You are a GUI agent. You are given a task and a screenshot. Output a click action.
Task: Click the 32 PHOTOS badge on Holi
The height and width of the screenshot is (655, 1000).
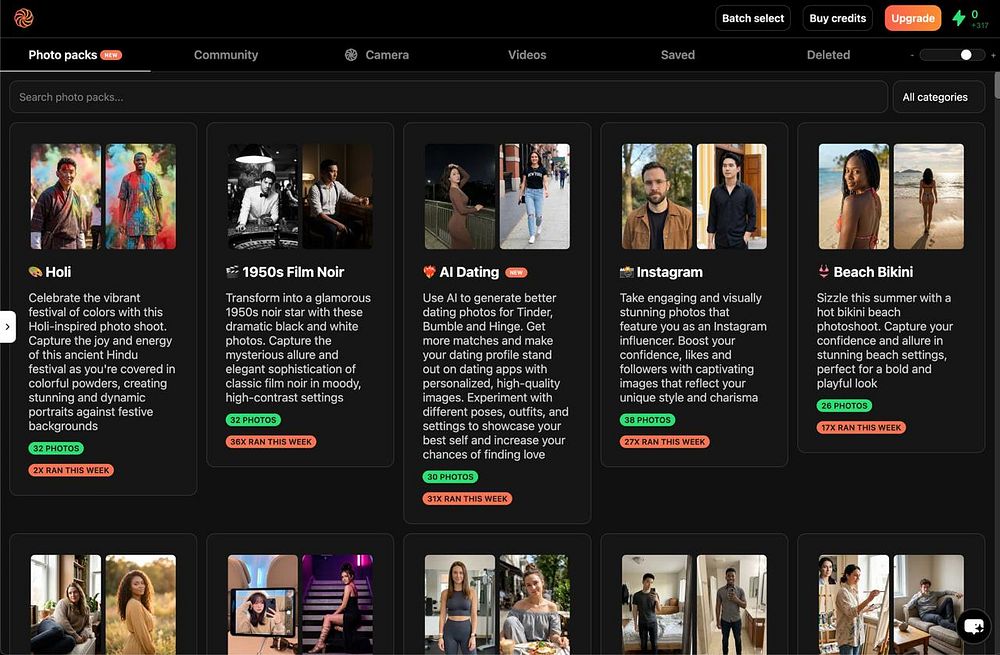(x=56, y=448)
